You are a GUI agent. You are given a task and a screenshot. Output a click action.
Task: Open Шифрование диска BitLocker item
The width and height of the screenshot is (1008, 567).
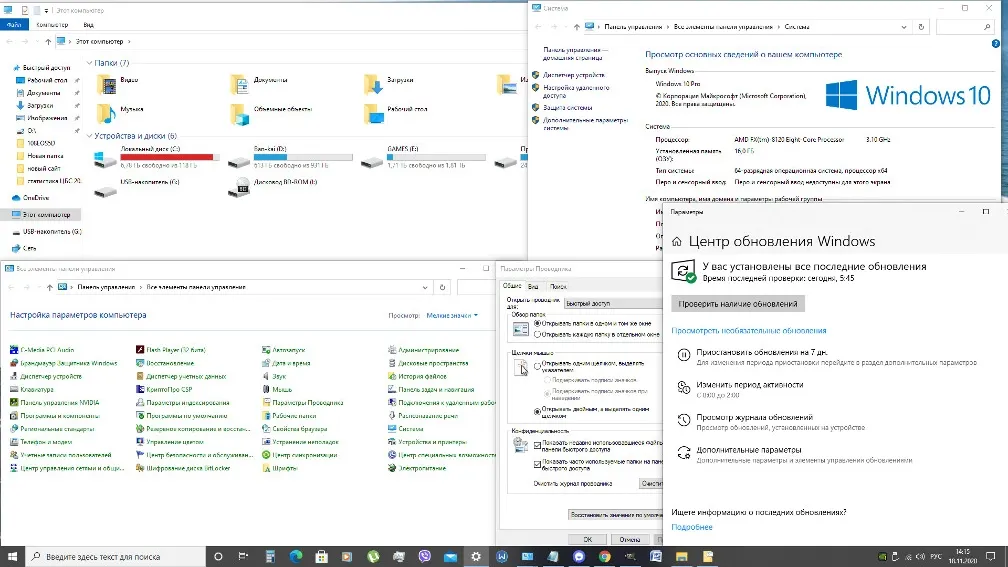pyautogui.click(x=183, y=468)
